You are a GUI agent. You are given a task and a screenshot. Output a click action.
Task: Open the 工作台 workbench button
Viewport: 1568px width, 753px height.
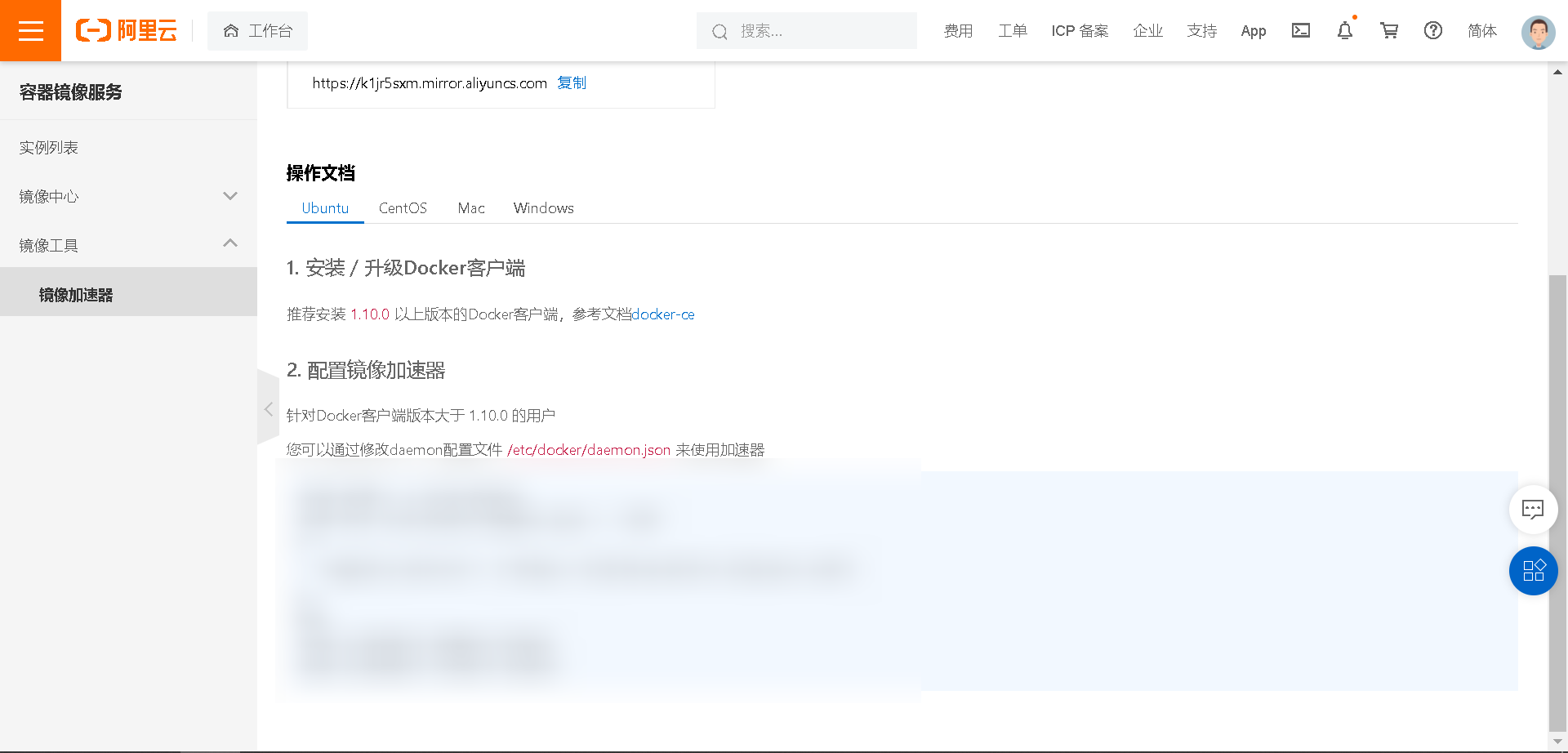coord(257,31)
